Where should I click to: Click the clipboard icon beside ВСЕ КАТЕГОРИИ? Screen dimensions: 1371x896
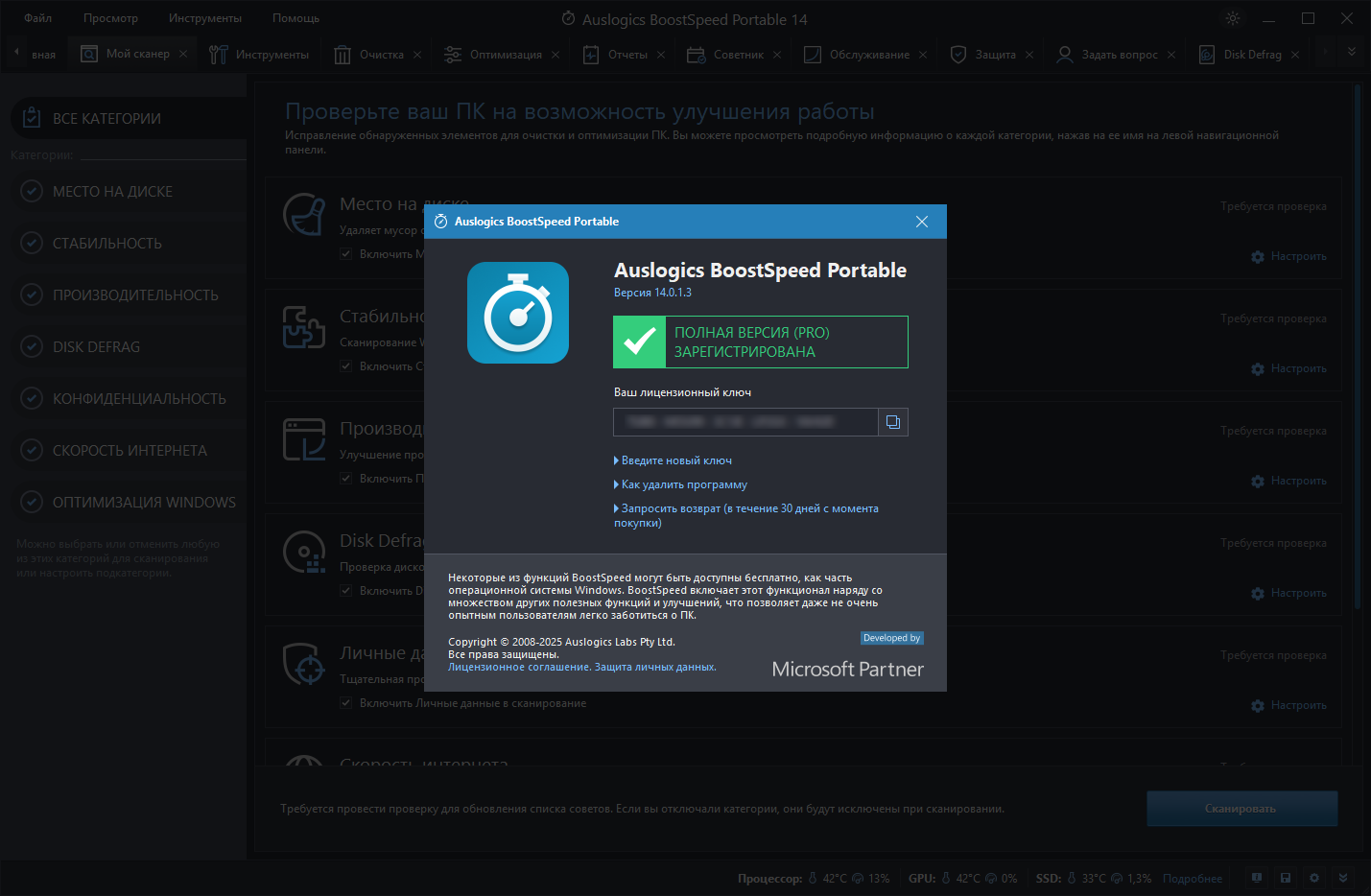tap(32, 117)
